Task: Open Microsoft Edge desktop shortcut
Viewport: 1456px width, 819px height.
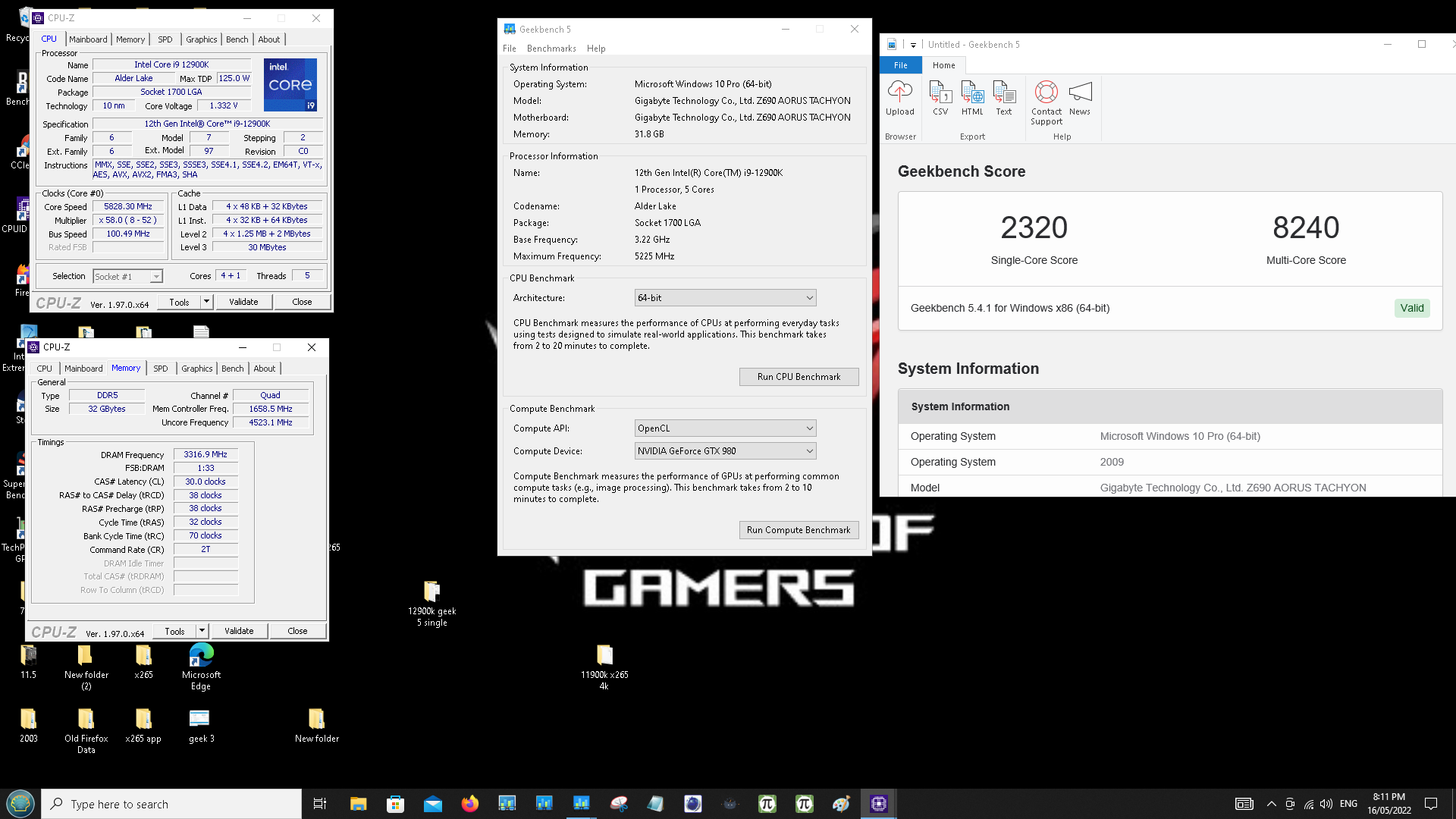Action: coord(201,667)
